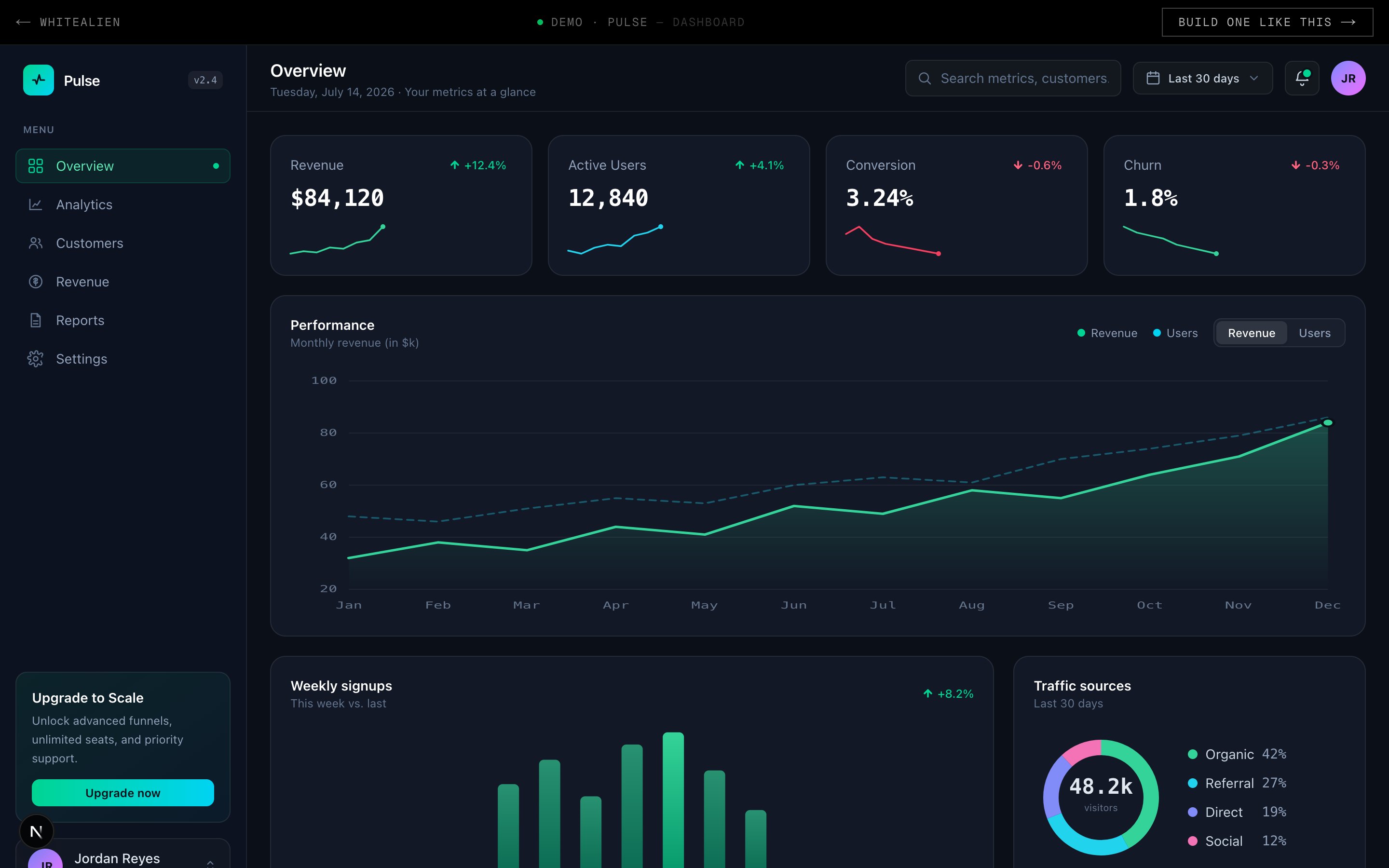
Task: Click the calendar icon in date range
Action: click(x=1153, y=78)
